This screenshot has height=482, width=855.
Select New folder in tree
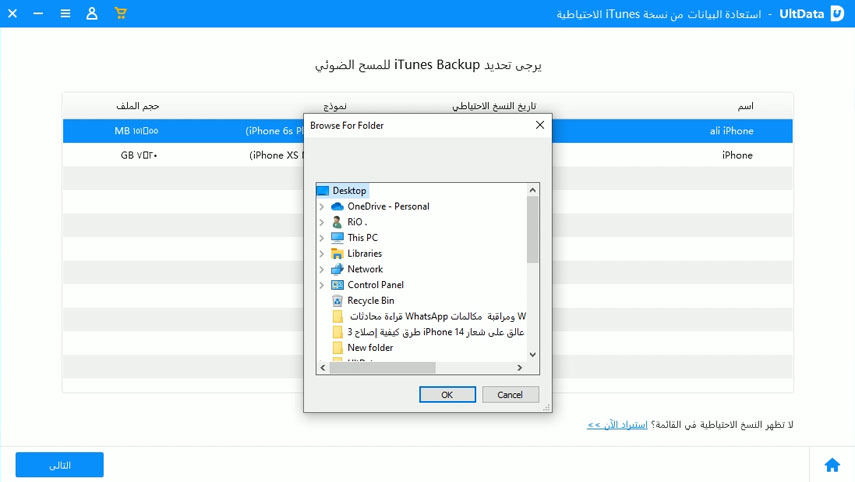click(x=370, y=347)
